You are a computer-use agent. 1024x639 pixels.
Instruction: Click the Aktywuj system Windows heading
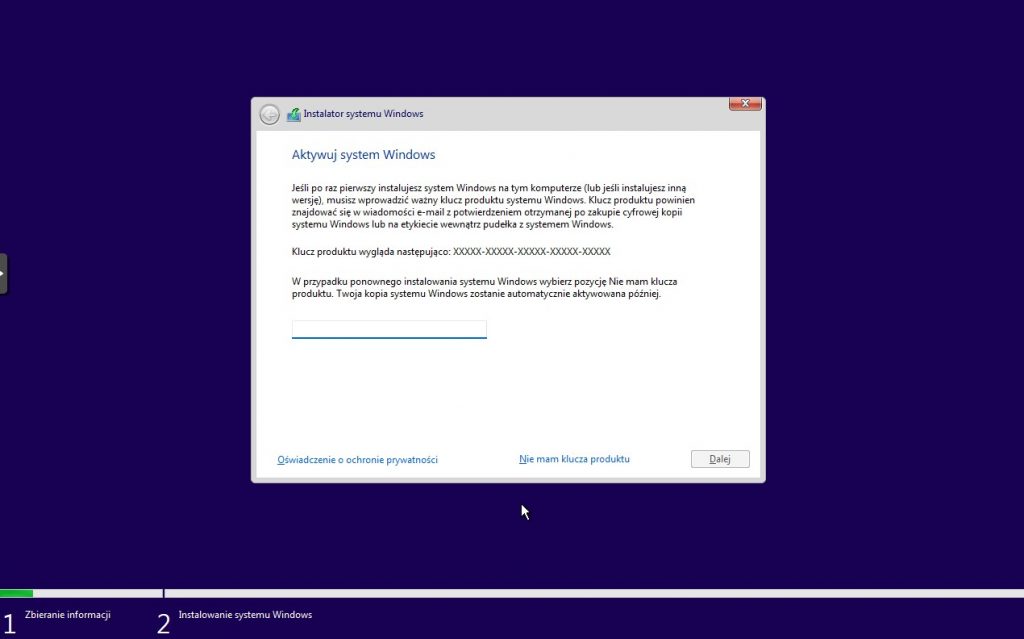[x=363, y=155]
